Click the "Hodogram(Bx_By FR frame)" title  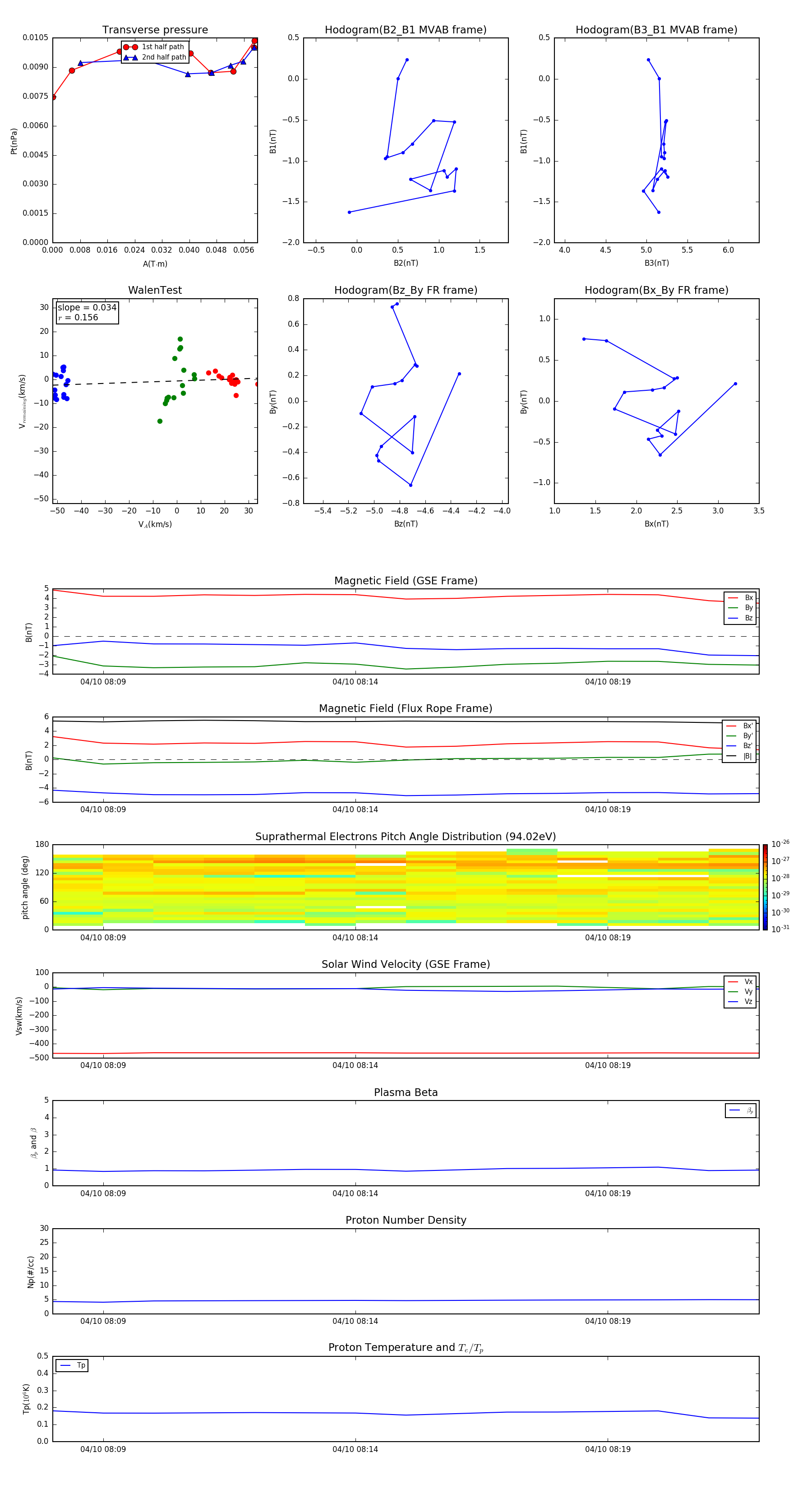click(656, 290)
